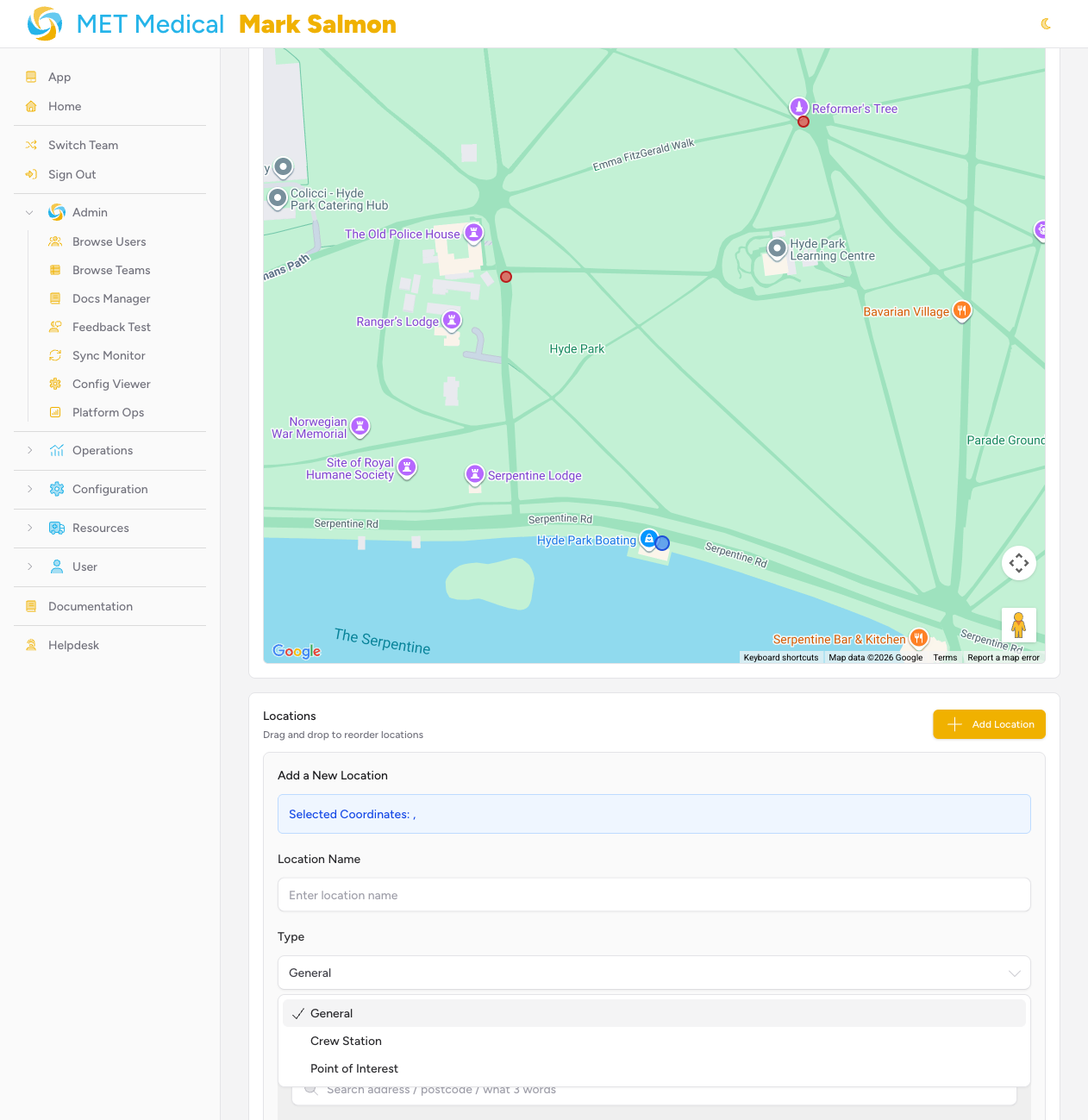Click the red marker near Old Police House
Image resolution: width=1088 pixels, height=1120 pixels.
click(x=506, y=277)
